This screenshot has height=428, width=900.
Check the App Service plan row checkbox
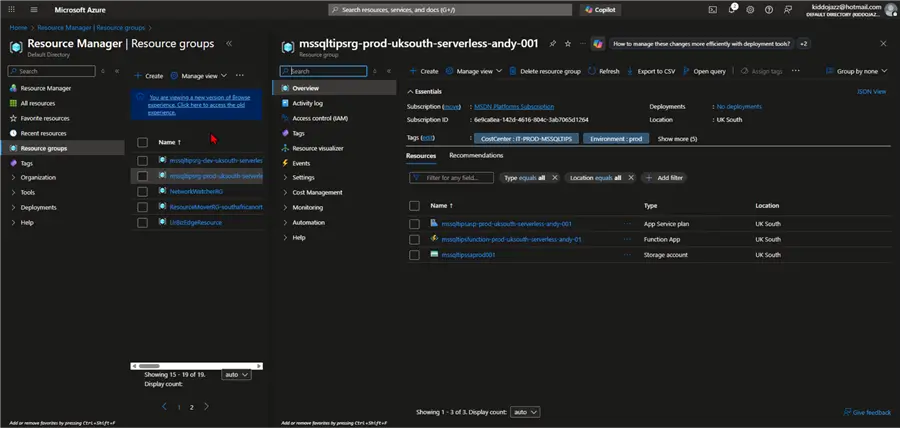[x=414, y=224]
